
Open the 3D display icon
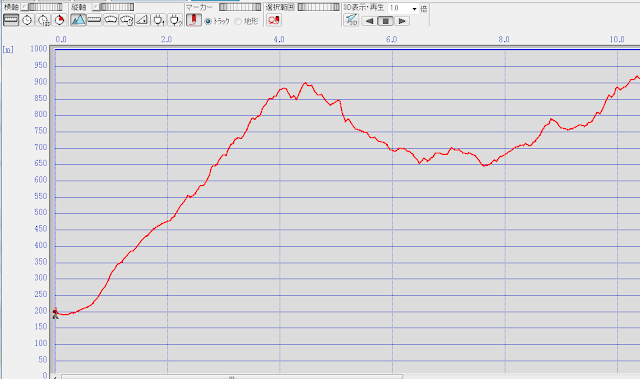pos(351,20)
